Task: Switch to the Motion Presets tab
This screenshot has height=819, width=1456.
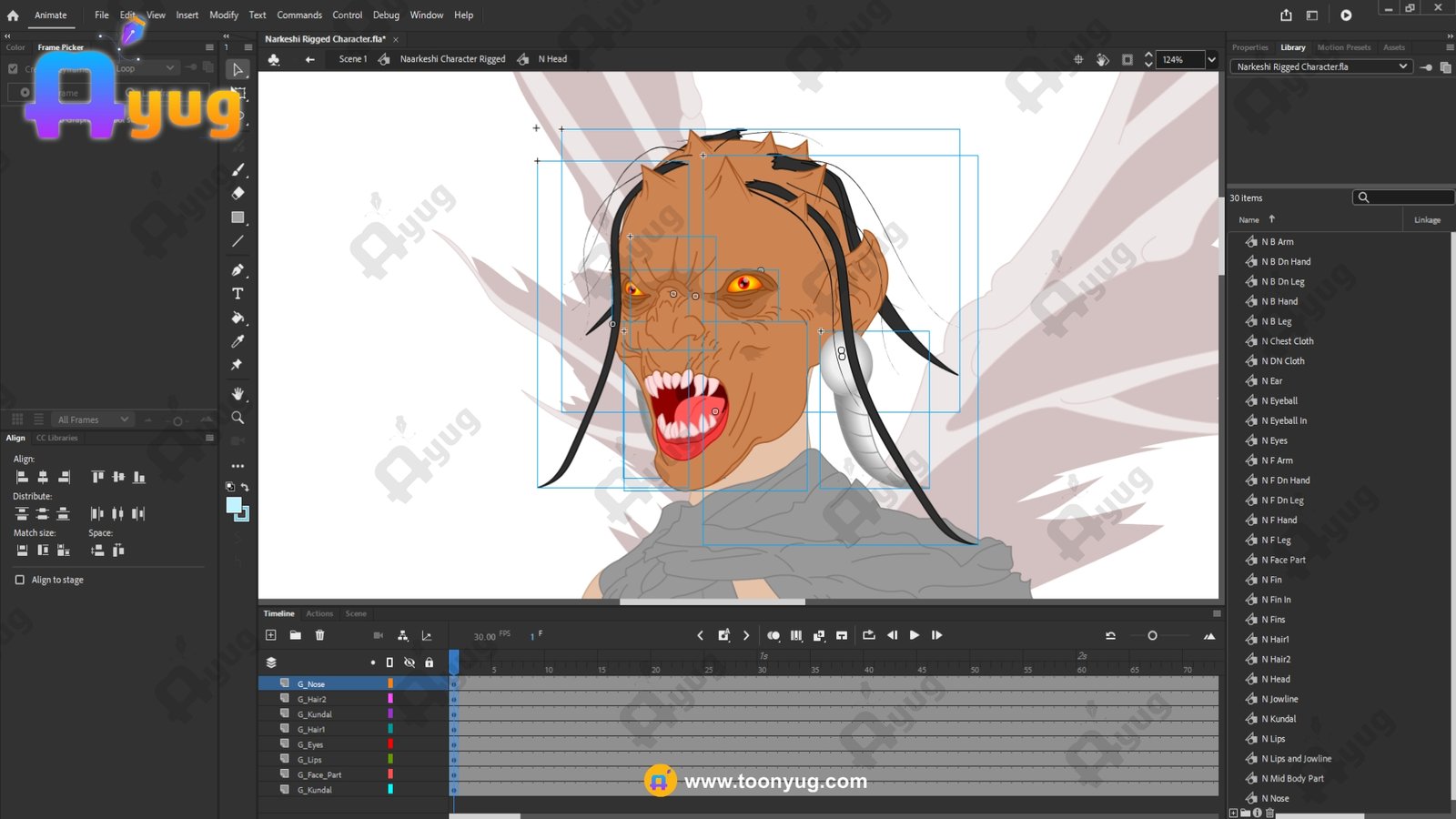Action: coord(1343,47)
